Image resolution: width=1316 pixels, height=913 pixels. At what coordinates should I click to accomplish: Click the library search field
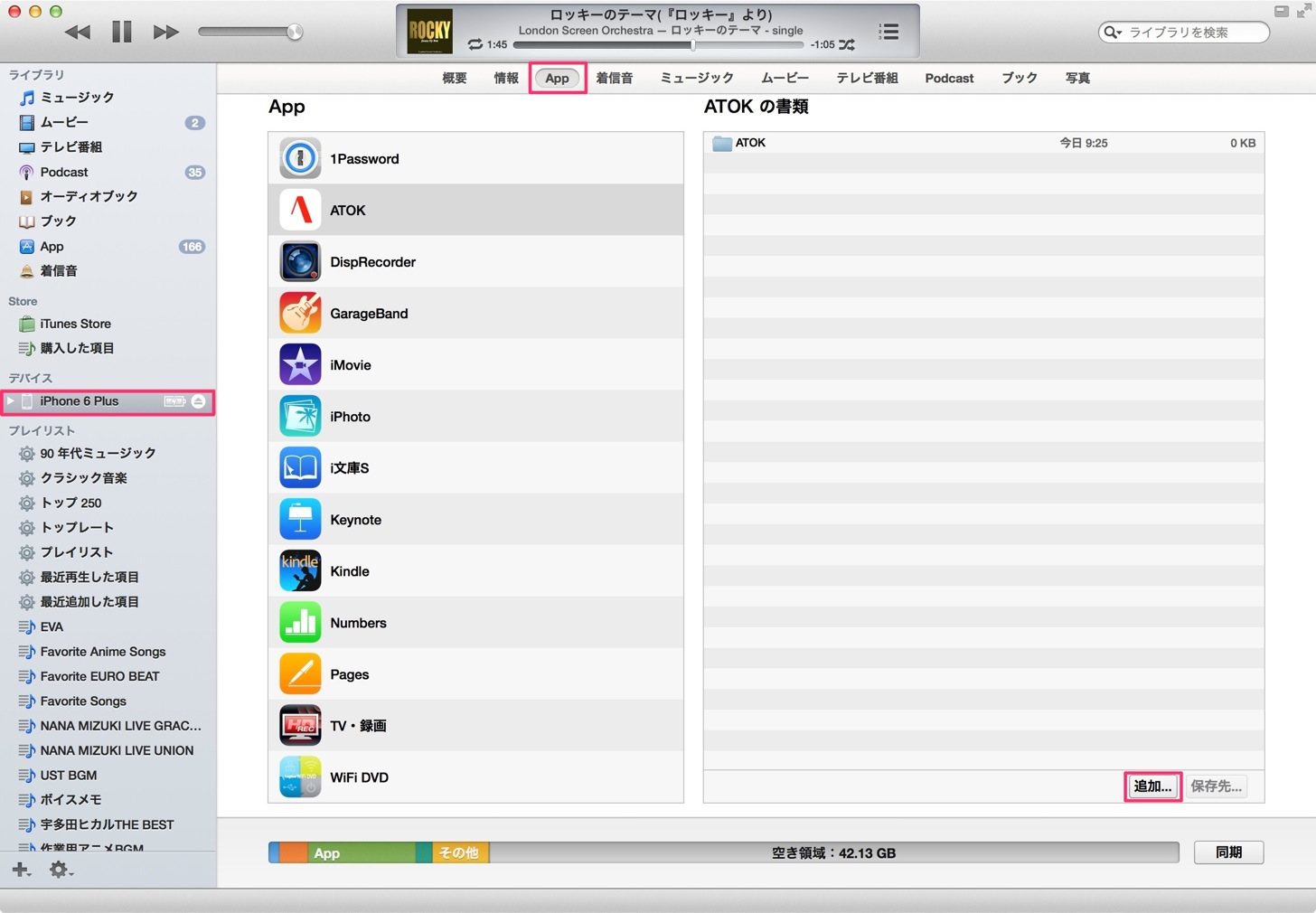point(1184,33)
